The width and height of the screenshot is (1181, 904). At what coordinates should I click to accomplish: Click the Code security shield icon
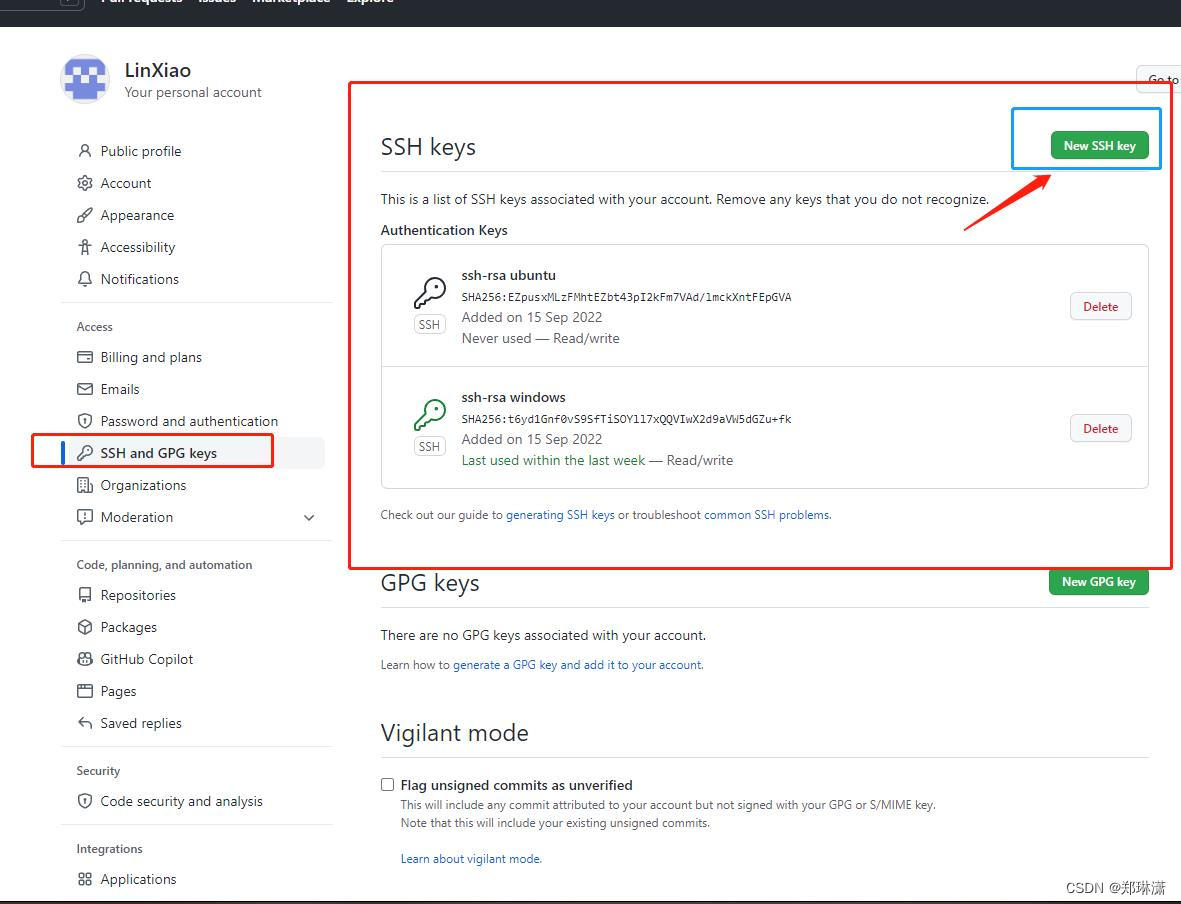pos(85,801)
